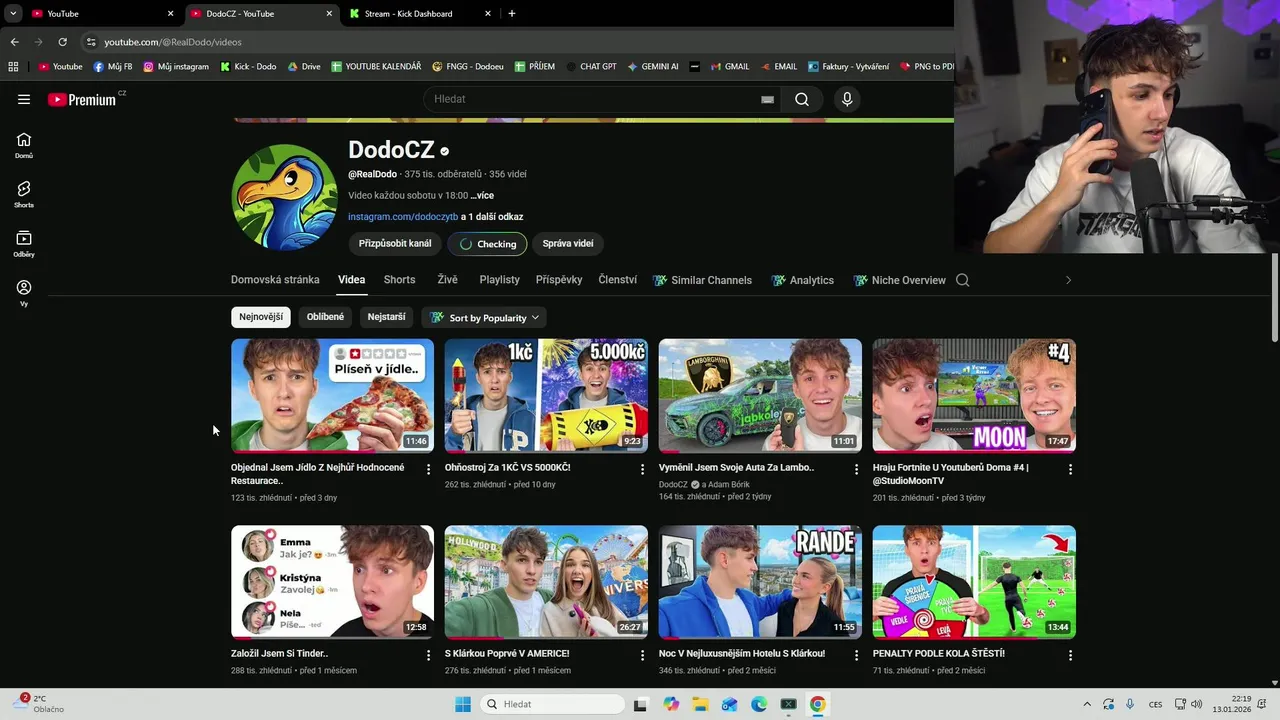Open the Domů home sidebar item
Viewport: 1280px width, 720px height.
[24, 146]
